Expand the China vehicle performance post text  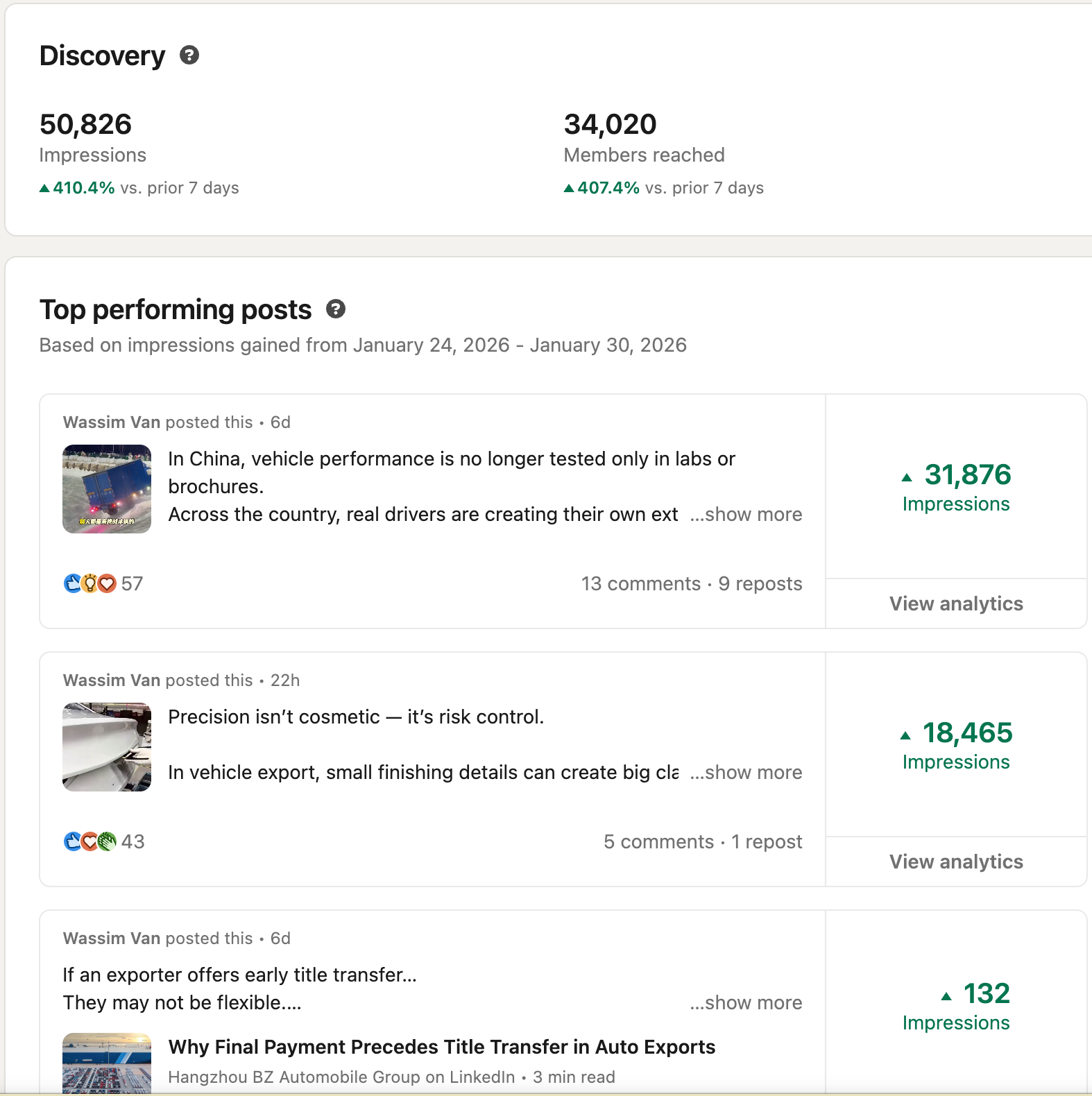(746, 515)
